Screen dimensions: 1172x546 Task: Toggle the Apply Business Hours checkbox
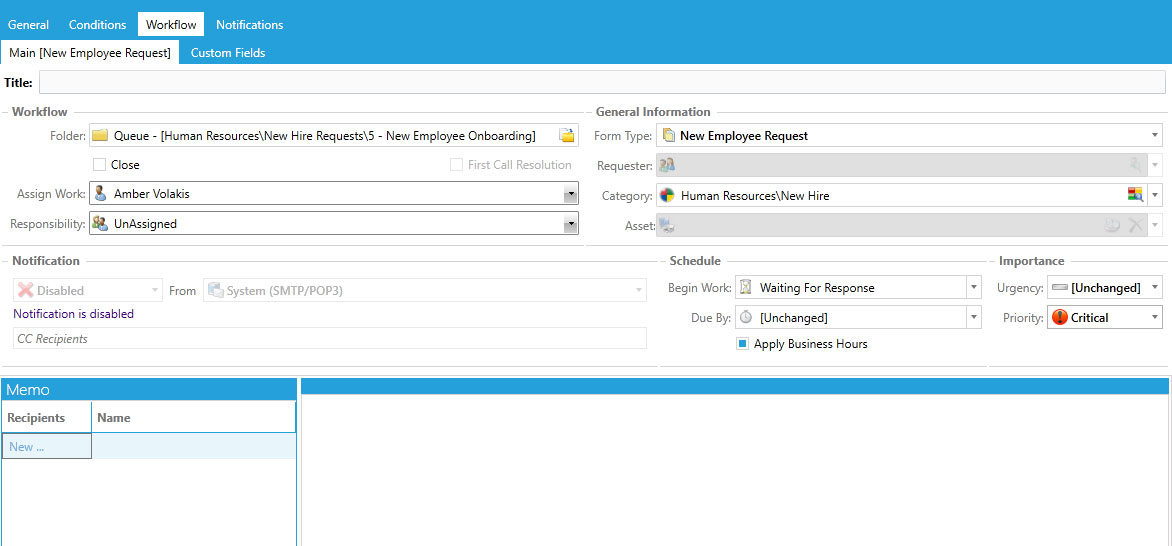[743, 344]
